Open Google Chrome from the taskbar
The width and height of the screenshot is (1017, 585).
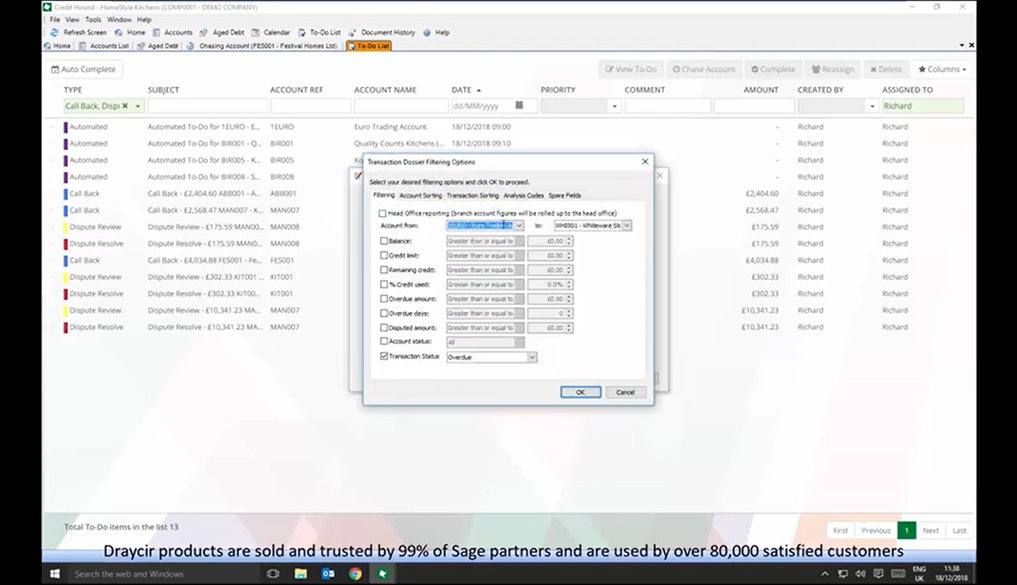click(x=355, y=573)
